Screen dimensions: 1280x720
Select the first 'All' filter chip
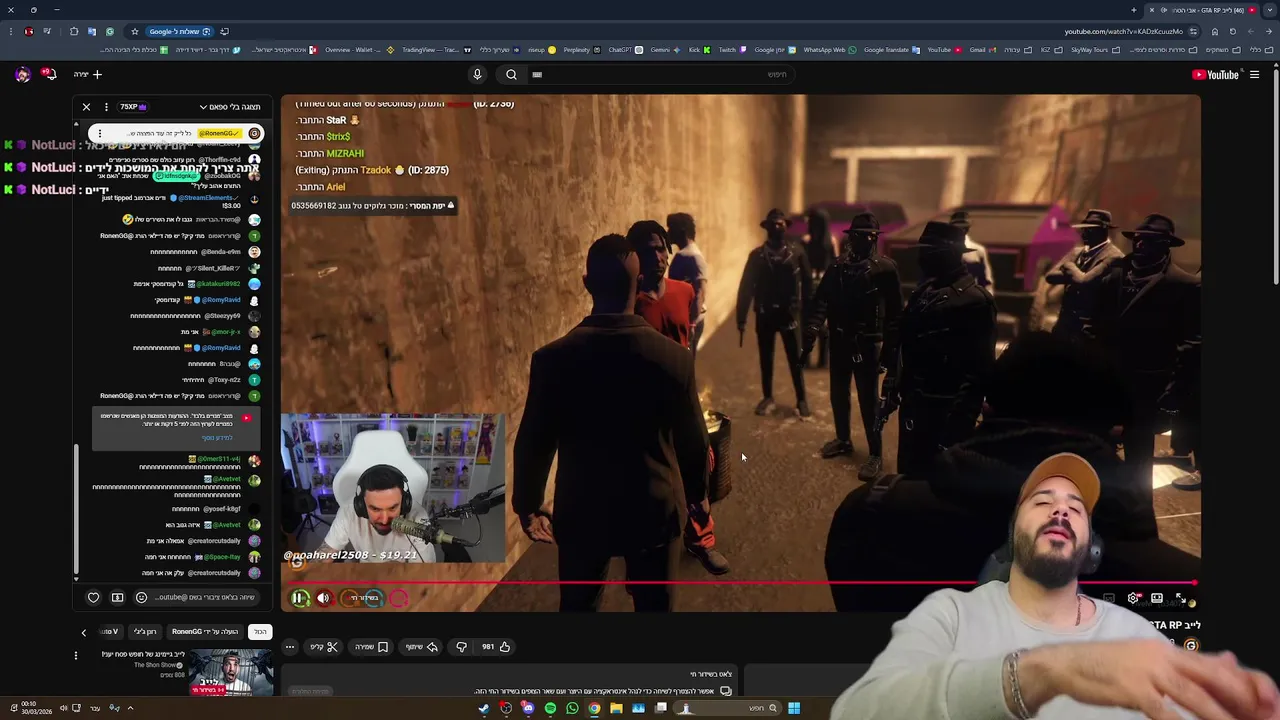(x=260, y=632)
